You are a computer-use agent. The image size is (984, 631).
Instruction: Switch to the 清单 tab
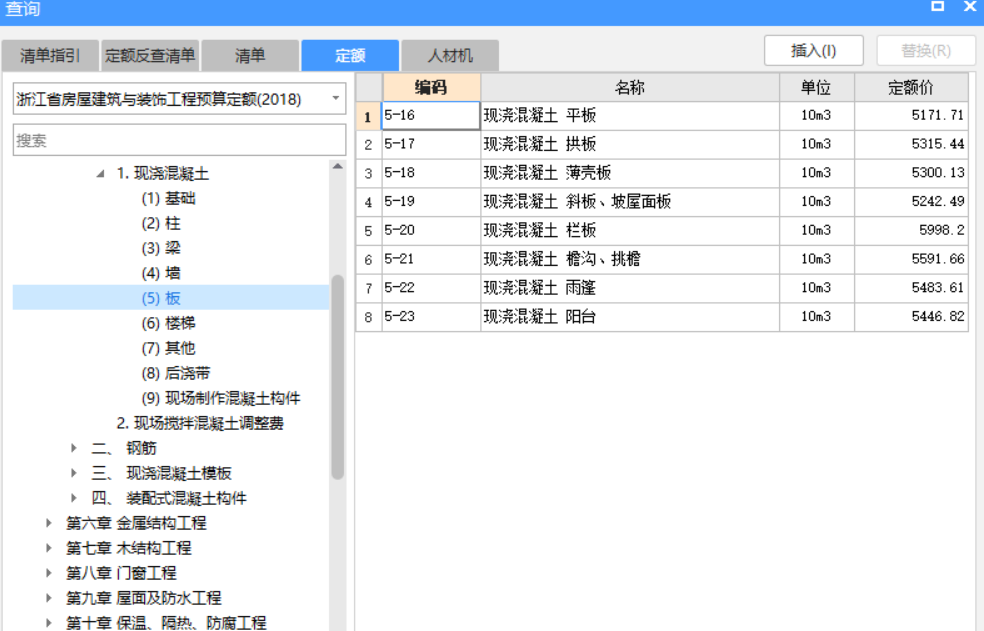pyautogui.click(x=249, y=55)
